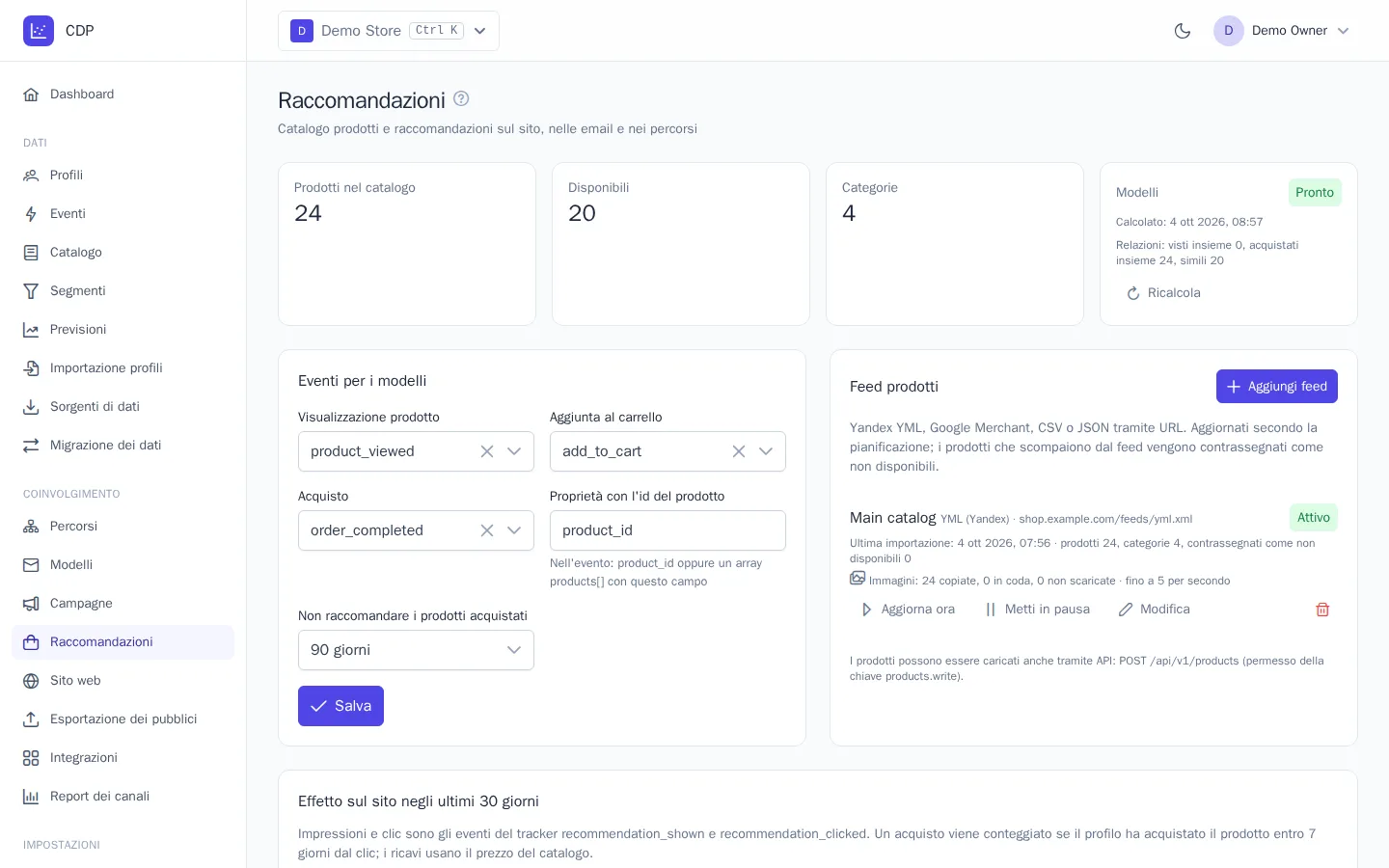Select the Raccomandazioni sidebar item
Image resolution: width=1389 pixels, height=868 pixels.
coord(123,642)
